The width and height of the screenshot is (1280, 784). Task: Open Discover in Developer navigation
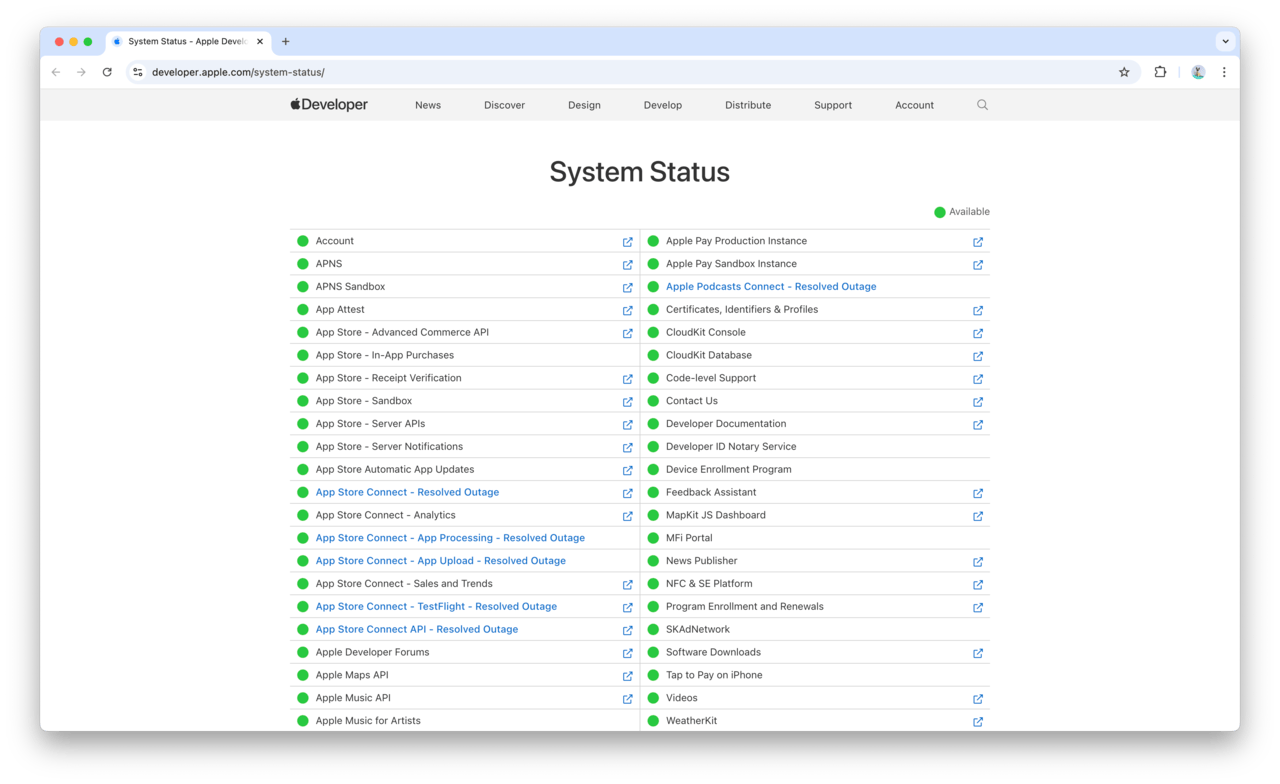(x=504, y=105)
